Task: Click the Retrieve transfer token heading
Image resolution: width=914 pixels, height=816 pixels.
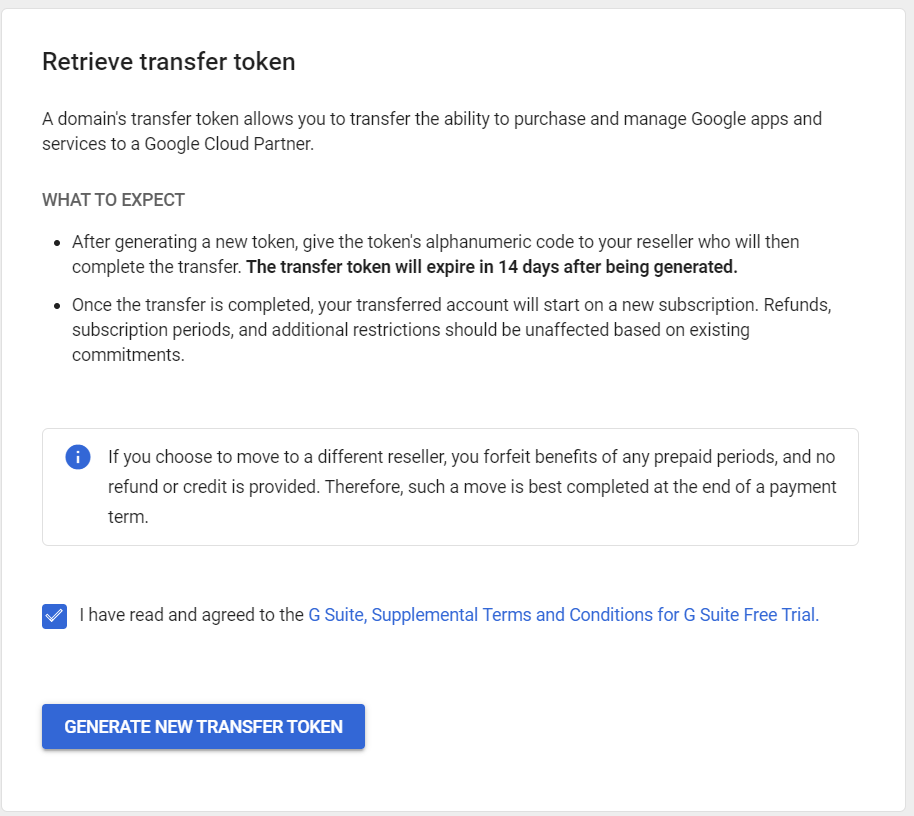Action: [x=168, y=62]
